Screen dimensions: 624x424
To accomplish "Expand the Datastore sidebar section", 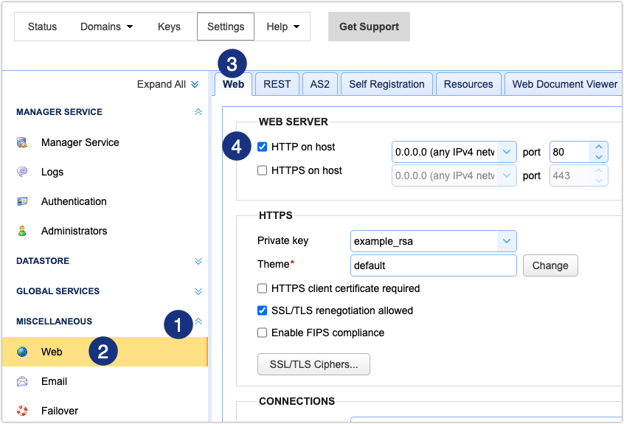I will tap(197, 261).
